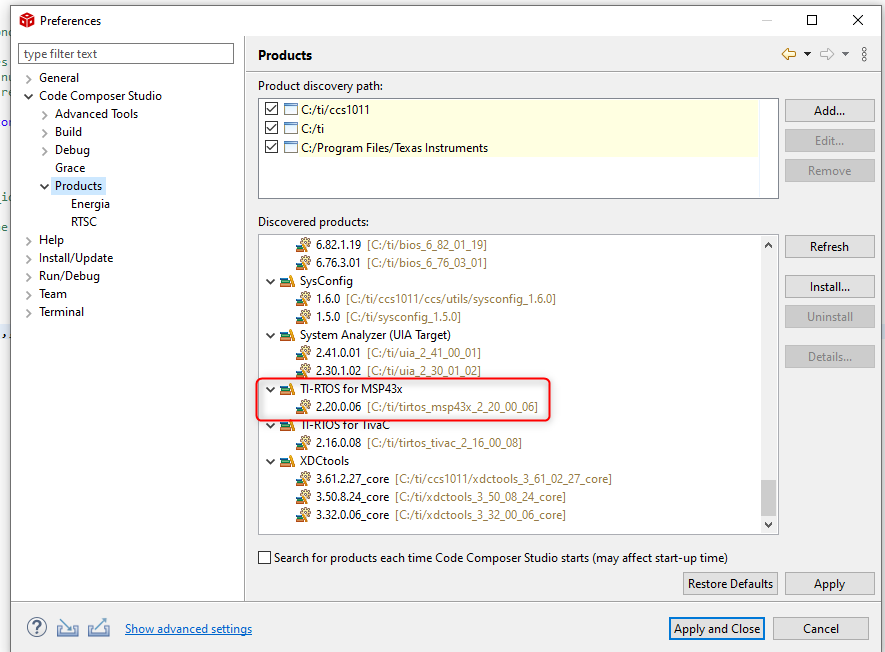885x652 pixels.
Task: Collapse the TI-RTOS for MSP43x entry
Action: click(x=270, y=389)
